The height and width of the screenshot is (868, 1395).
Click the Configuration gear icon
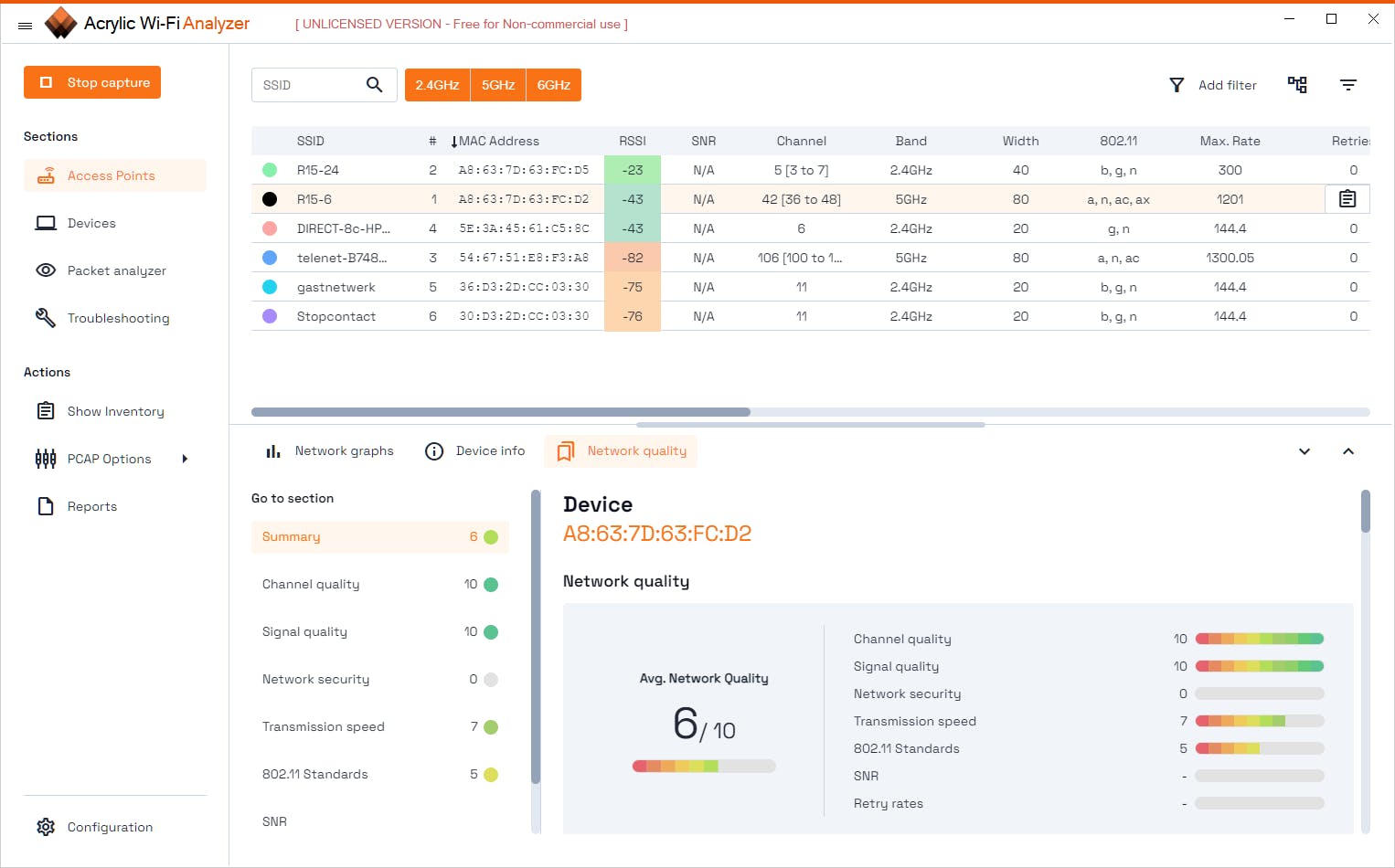coord(46,827)
